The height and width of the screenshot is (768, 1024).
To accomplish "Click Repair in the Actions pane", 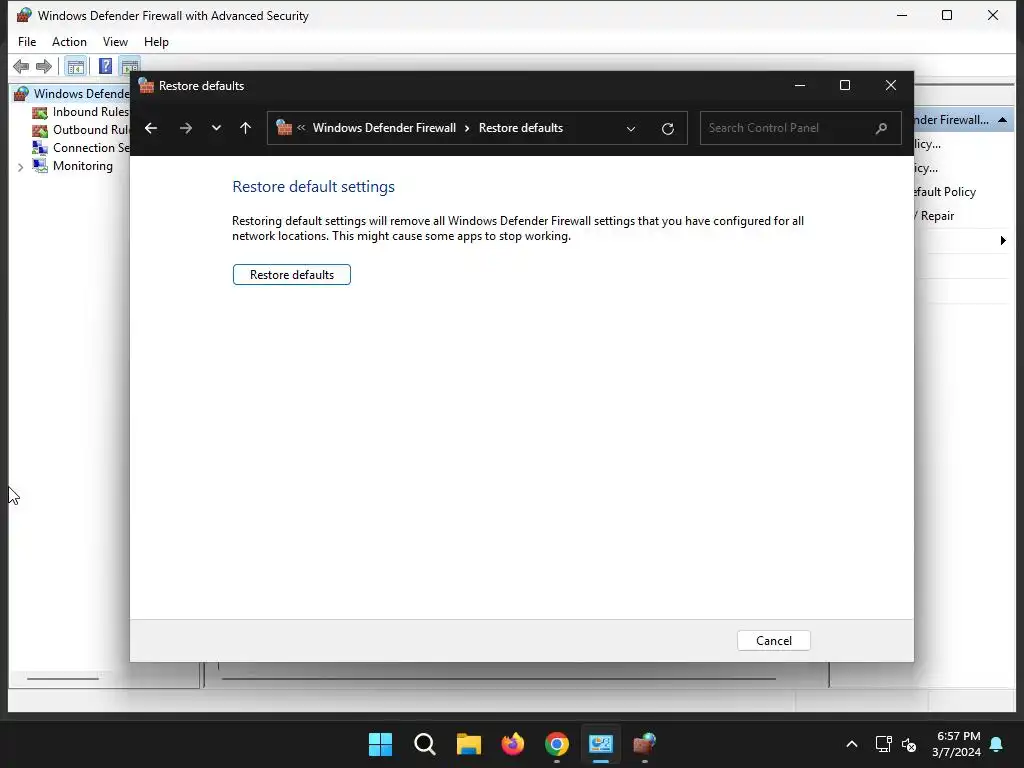I will (x=937, y=216).
